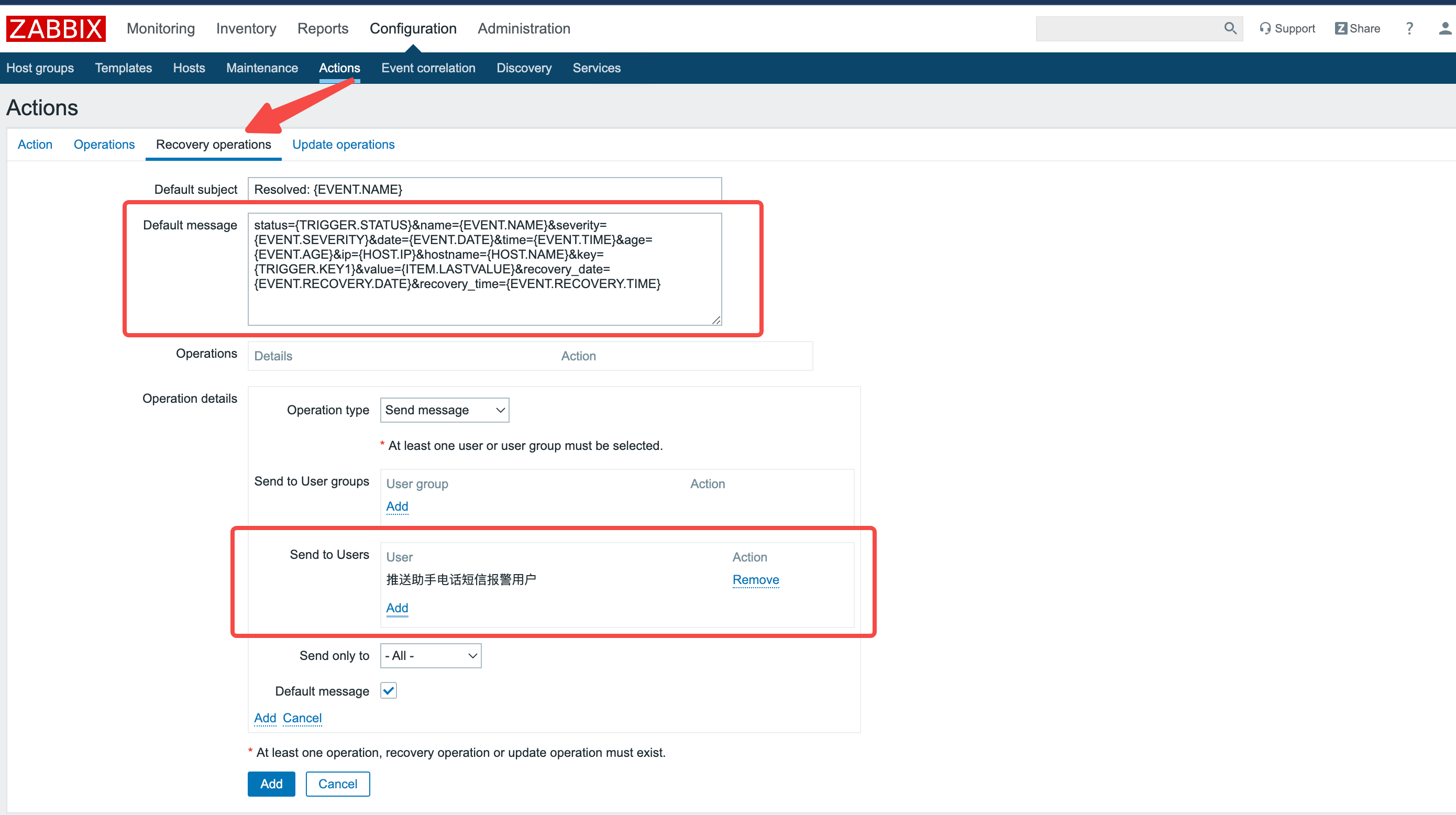Go to Maintenance submenu

(262, 68)
